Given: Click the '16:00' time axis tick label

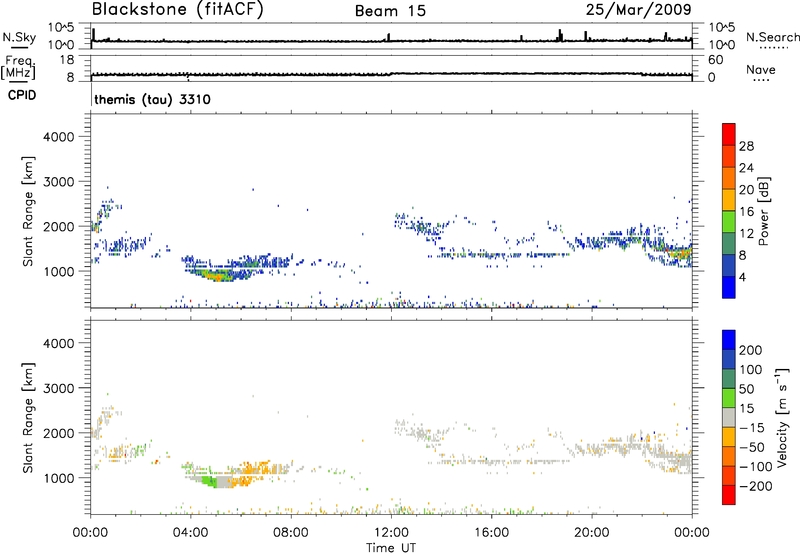Looking at the screenshot, I should pyautogui.click(x=491, y=533).
